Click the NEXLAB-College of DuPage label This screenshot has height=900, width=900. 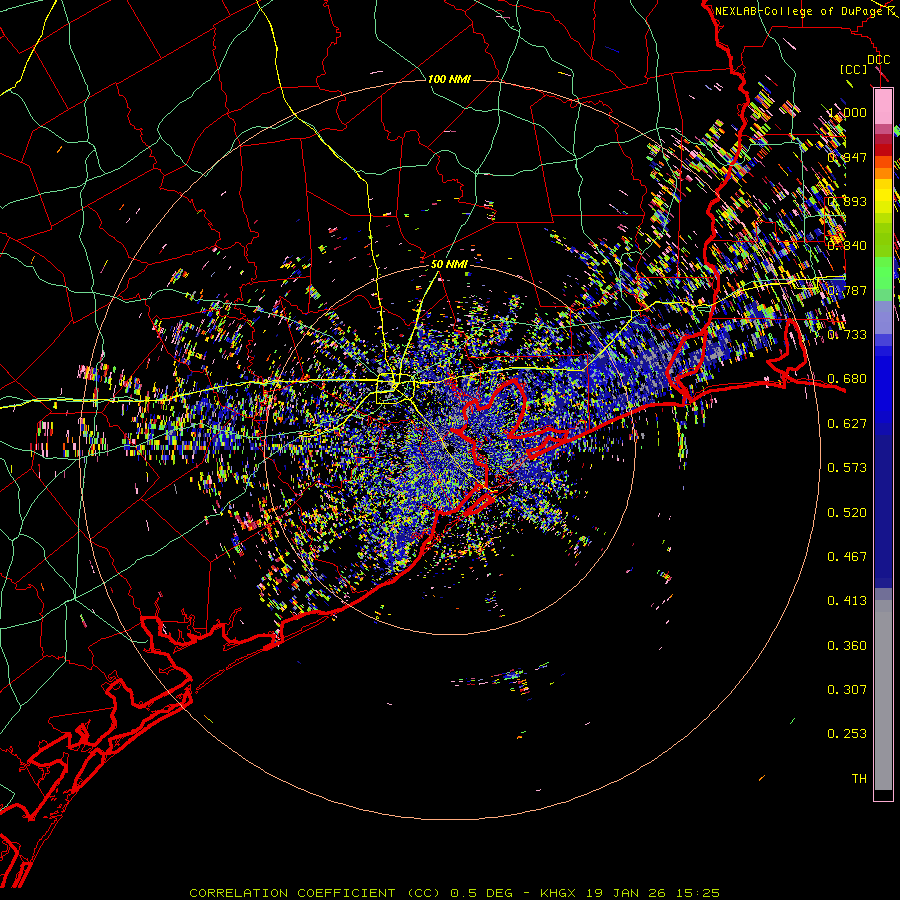point(802,11)
